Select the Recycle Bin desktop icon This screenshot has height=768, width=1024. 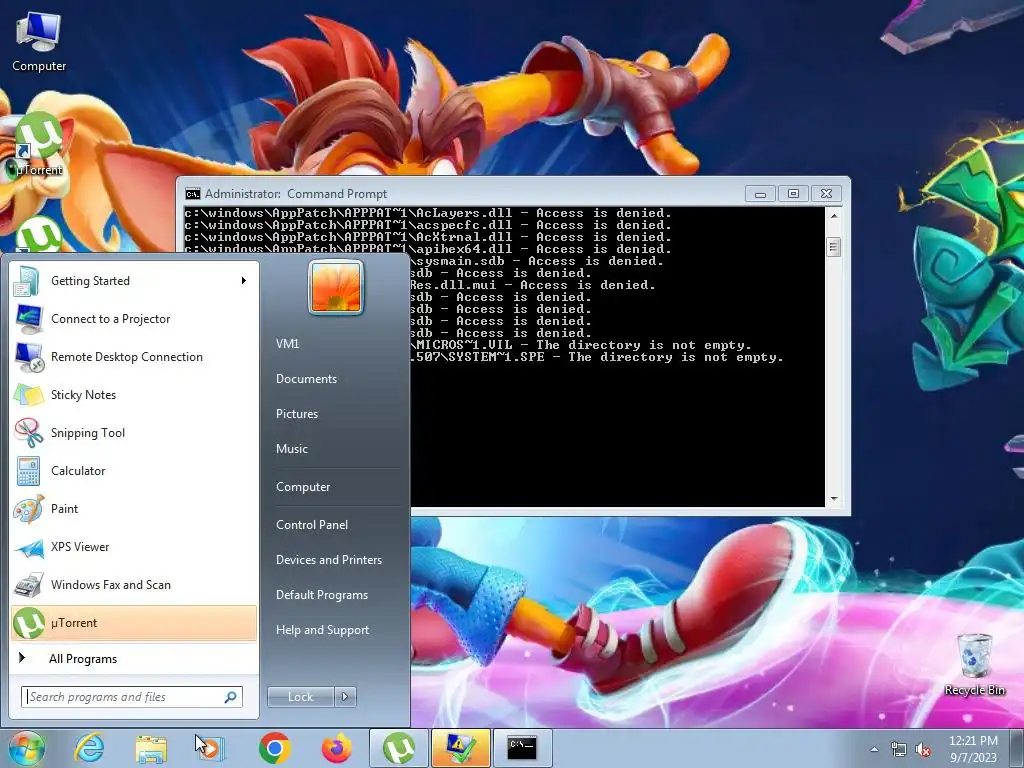[974, 664]
